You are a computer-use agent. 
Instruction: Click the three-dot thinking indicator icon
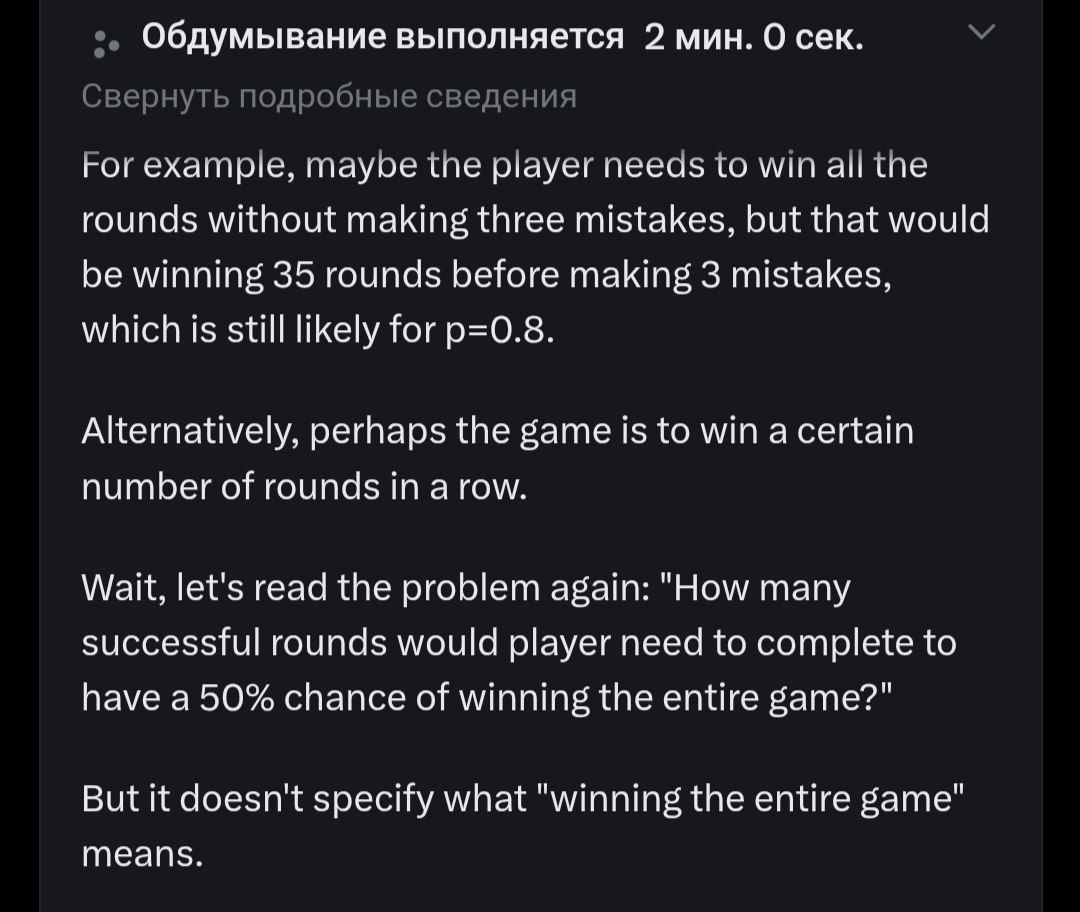pos(105,43)
